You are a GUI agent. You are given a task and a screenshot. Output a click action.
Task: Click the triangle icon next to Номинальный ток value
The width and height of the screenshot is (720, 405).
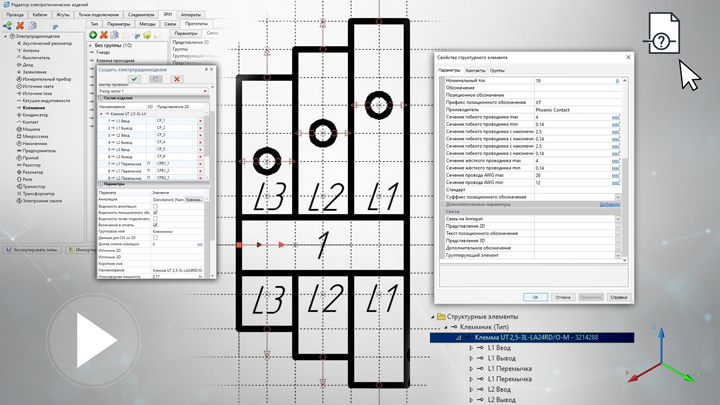[x=617, y=81]
